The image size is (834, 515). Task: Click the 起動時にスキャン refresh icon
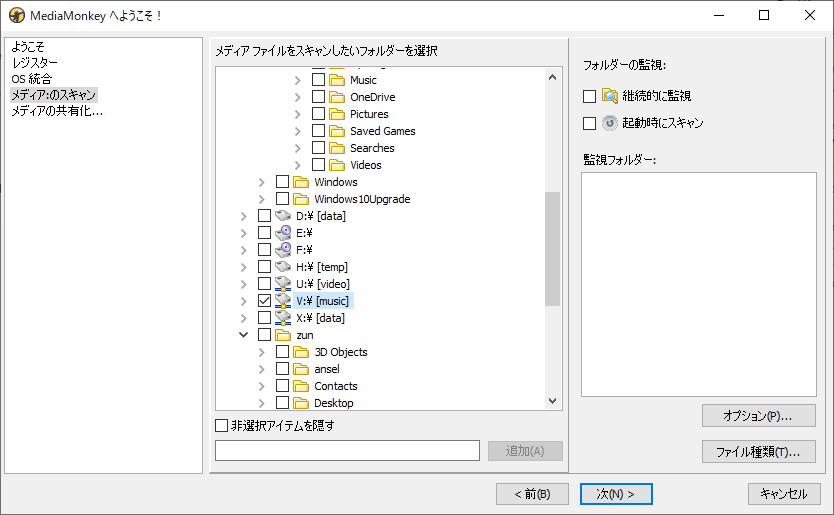click(610, 123)
